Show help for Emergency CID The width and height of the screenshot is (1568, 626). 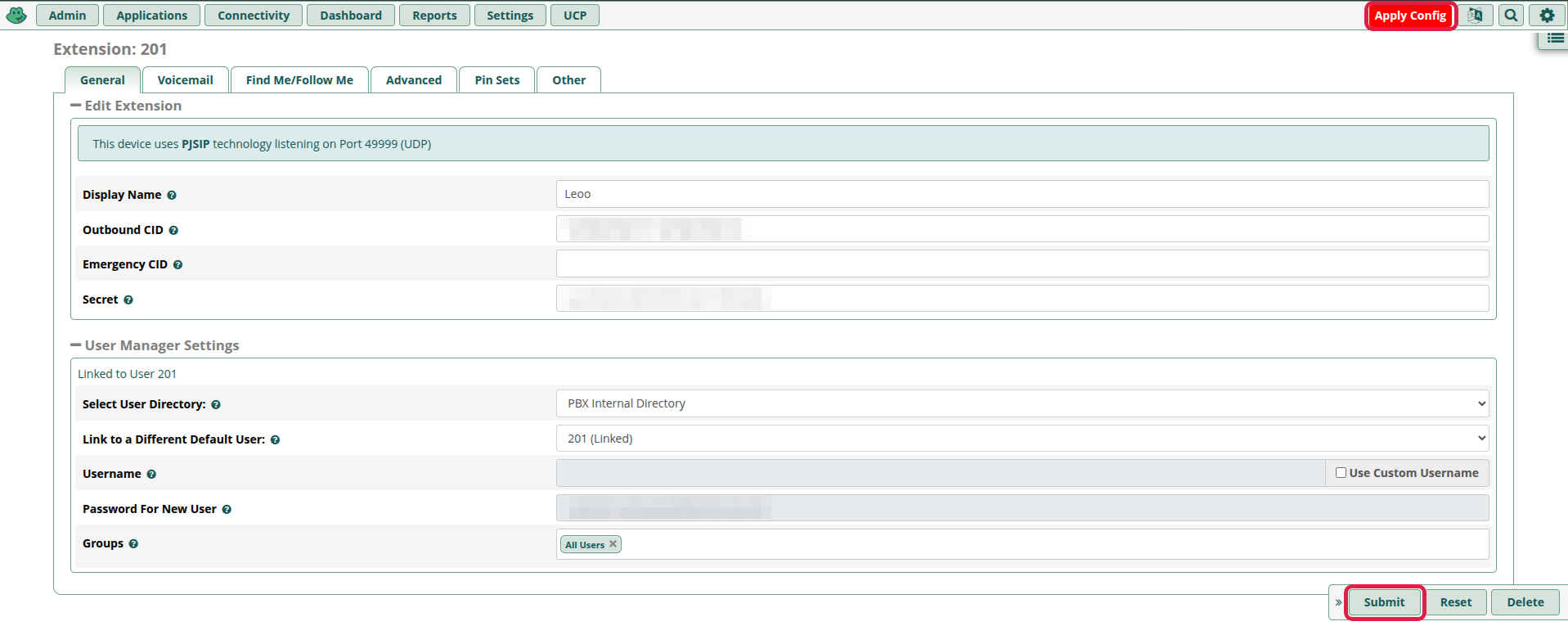tap(177, 265)
